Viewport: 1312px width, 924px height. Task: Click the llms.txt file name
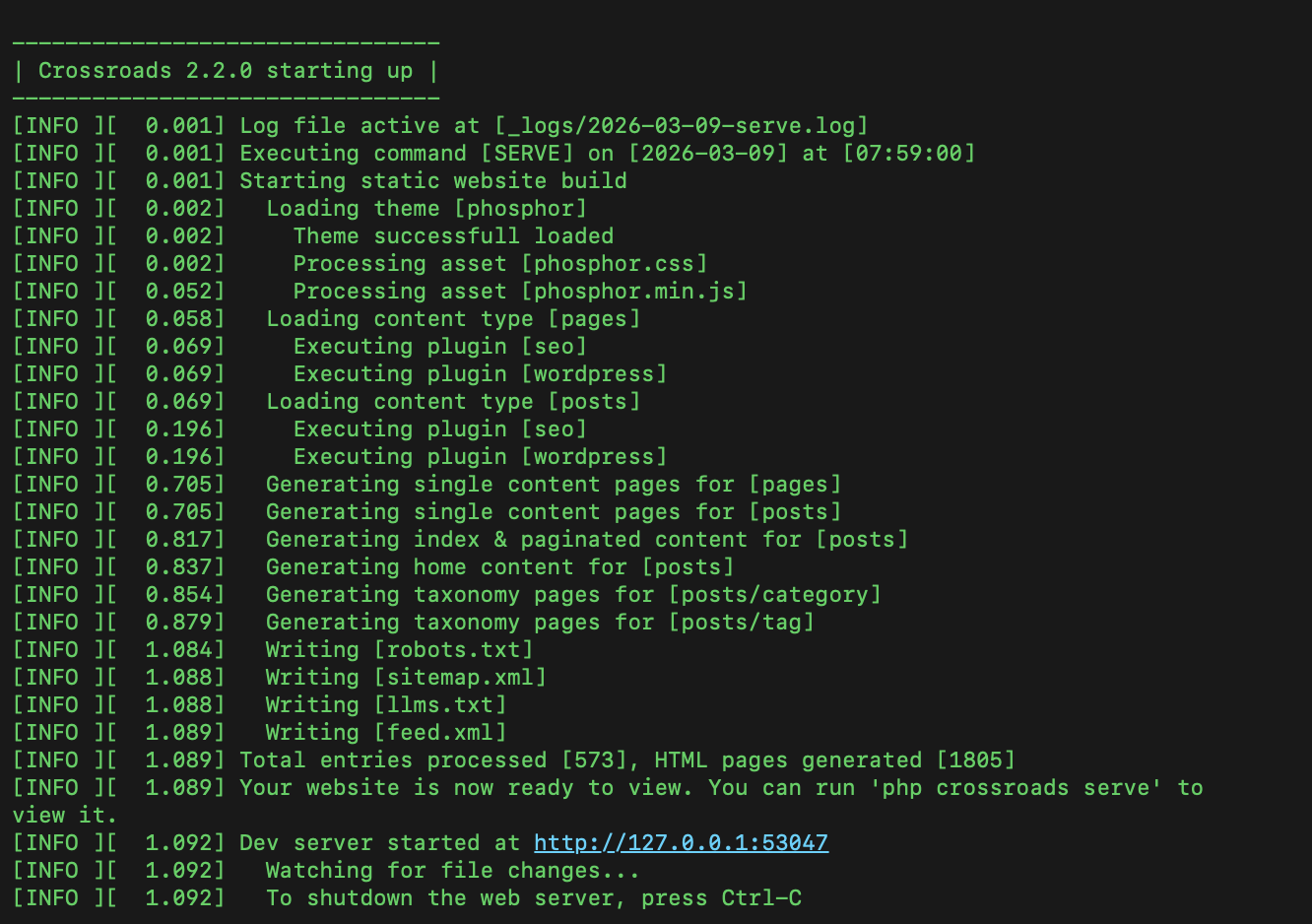click(440, 705)
